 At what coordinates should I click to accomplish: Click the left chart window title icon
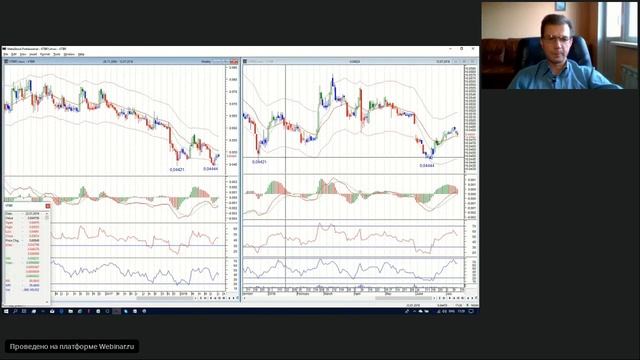(x=6, y=62)
